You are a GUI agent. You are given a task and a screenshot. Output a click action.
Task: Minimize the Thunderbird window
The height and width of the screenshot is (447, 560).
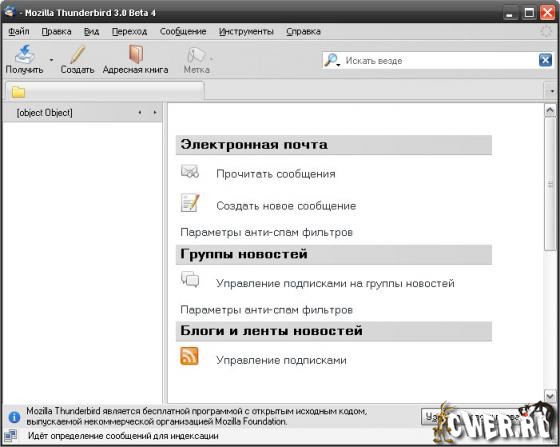(x=510, y=14)
